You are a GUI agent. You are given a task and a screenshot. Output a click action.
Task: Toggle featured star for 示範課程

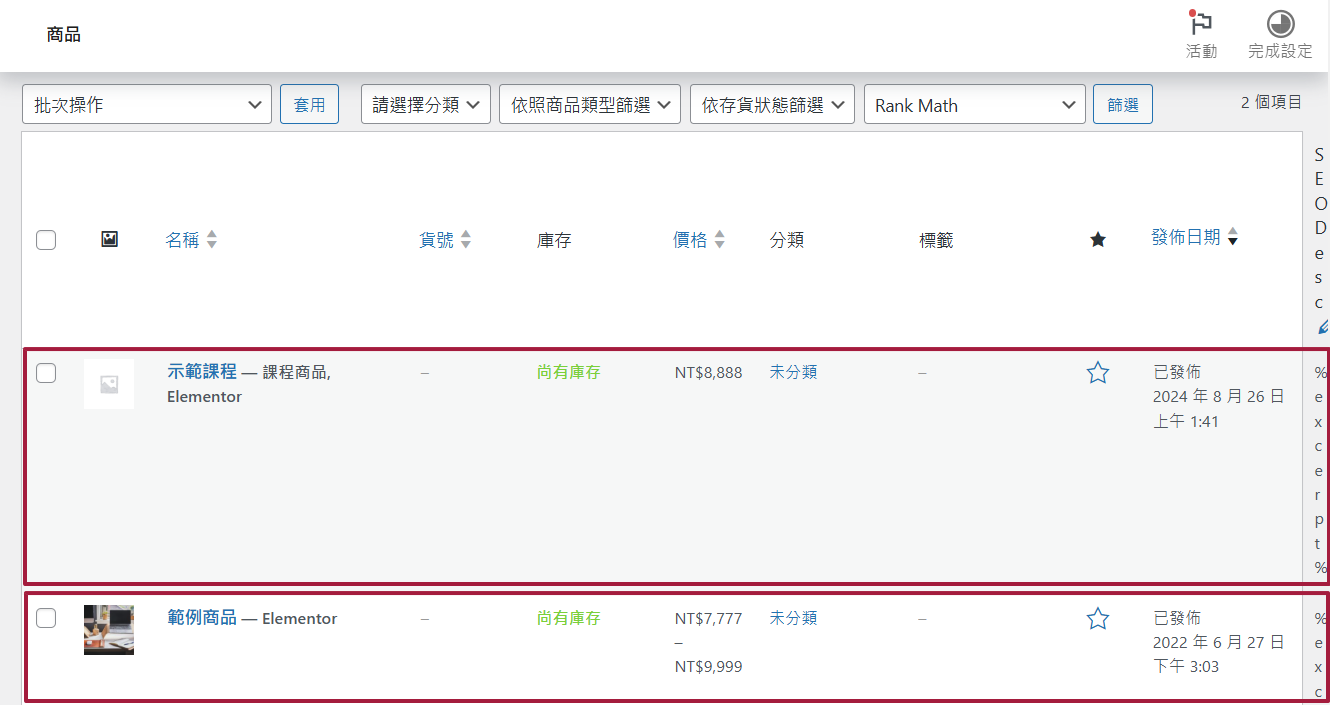click(1098, 373)
